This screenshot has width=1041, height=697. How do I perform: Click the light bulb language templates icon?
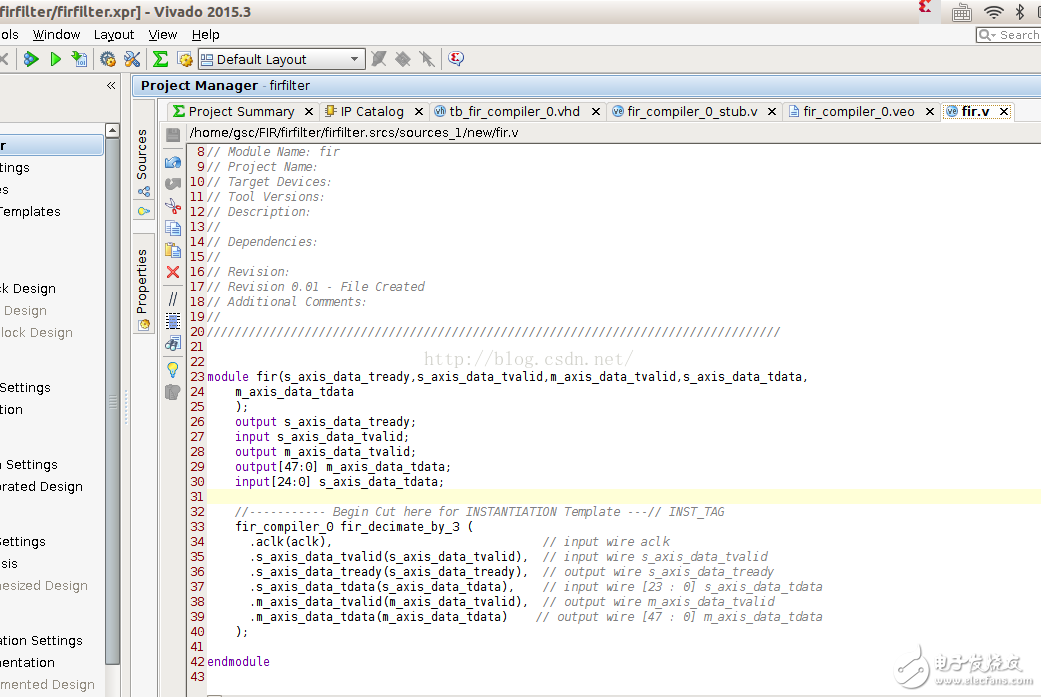173,369
